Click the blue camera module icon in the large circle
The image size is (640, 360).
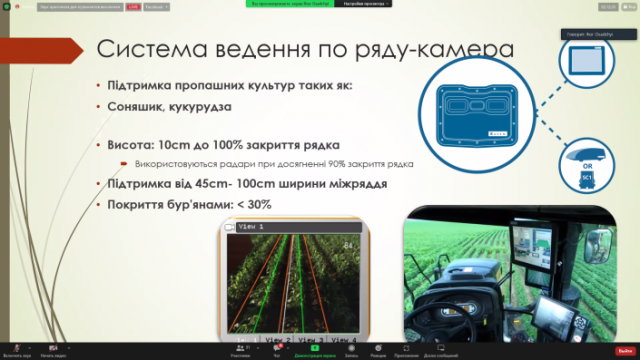click(477, 115)
